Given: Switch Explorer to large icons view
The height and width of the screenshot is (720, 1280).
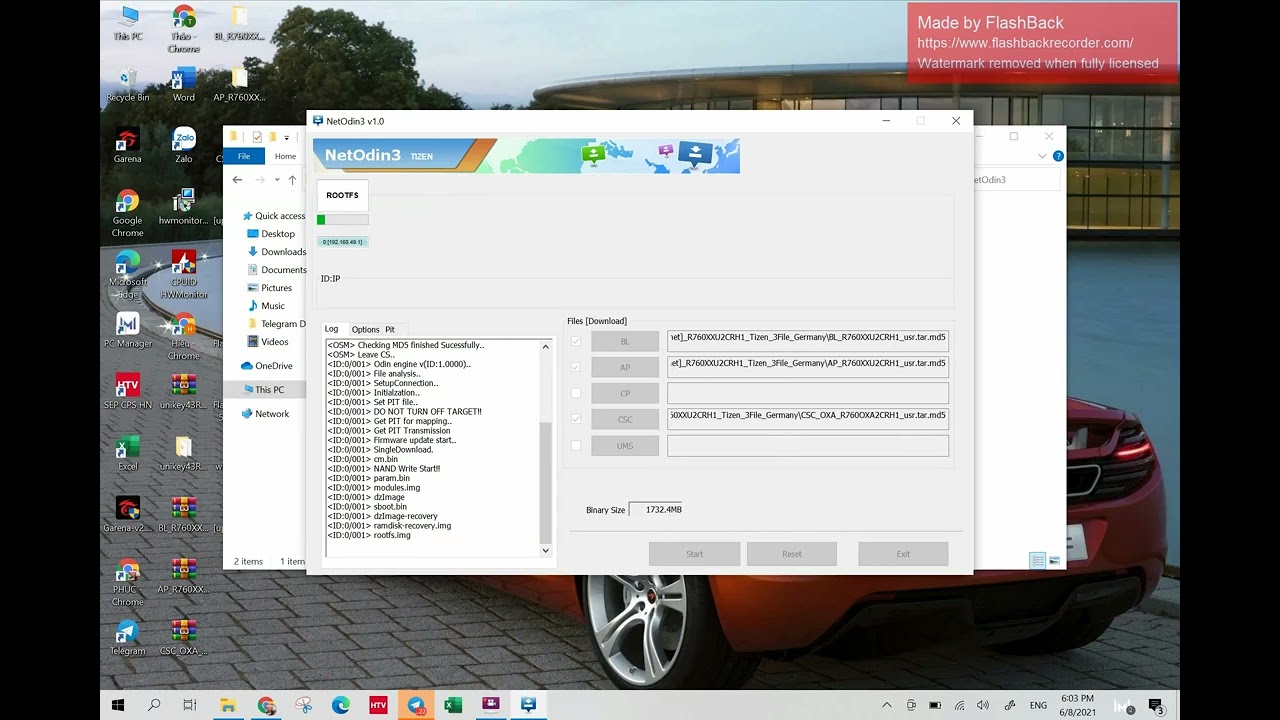Looking at the screenshot, I should pyautogui.click(x=1054, y=561).
